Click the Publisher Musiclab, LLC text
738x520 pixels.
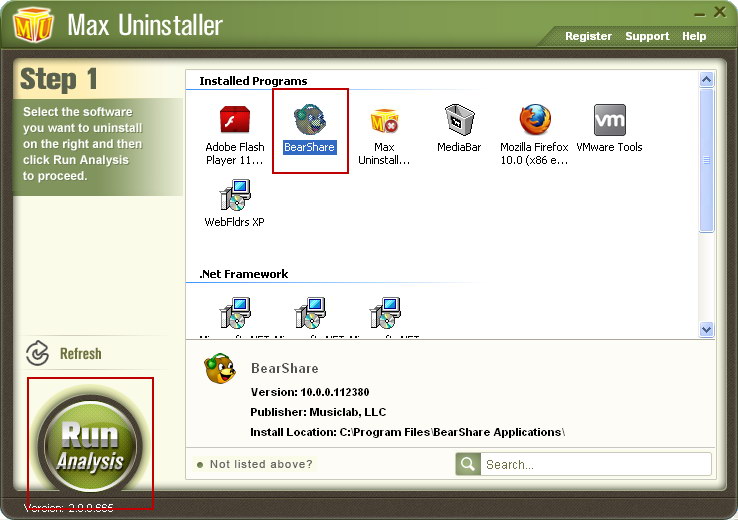coord(318,412)
